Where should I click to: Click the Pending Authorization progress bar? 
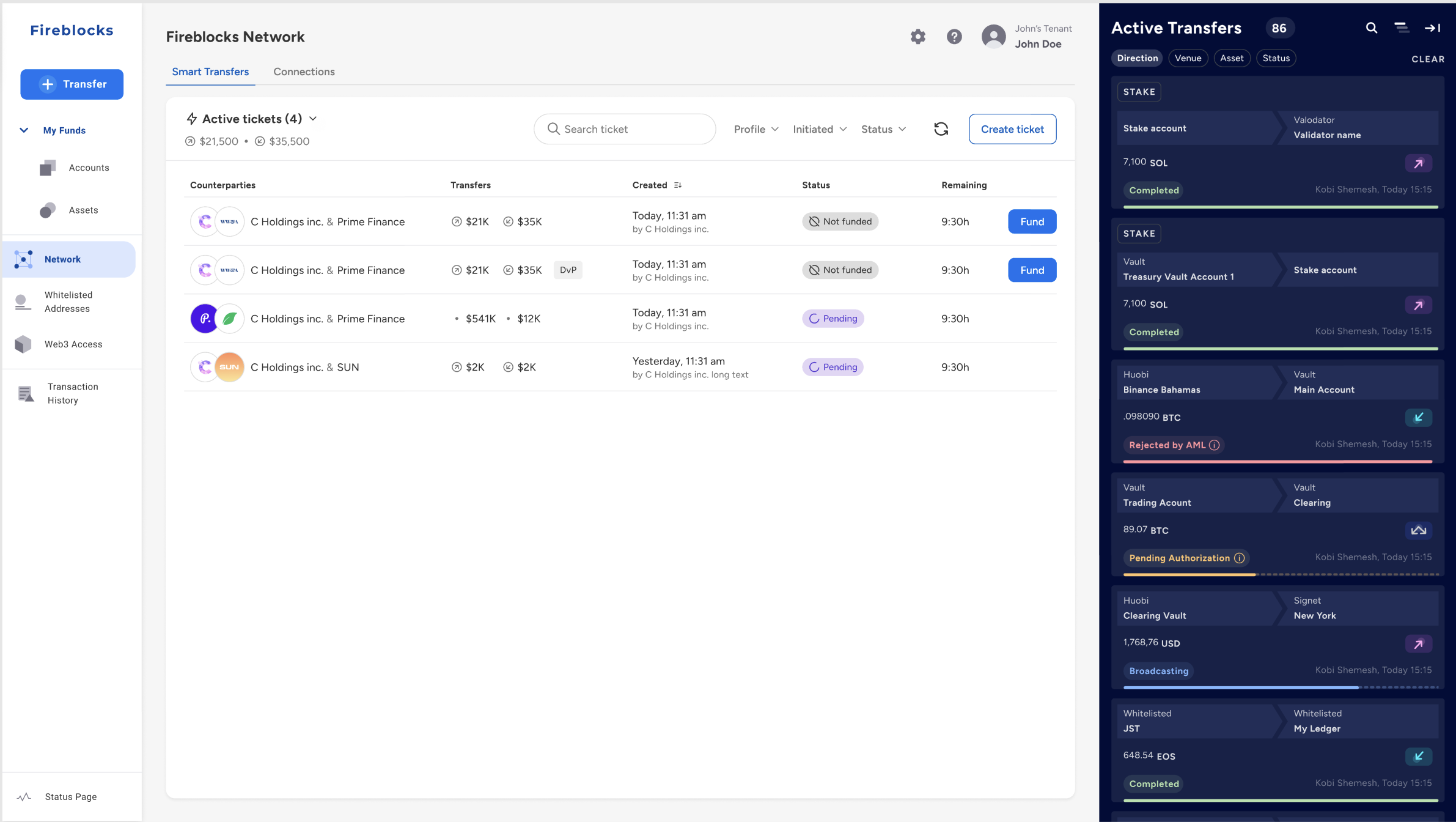(1280, 575)
